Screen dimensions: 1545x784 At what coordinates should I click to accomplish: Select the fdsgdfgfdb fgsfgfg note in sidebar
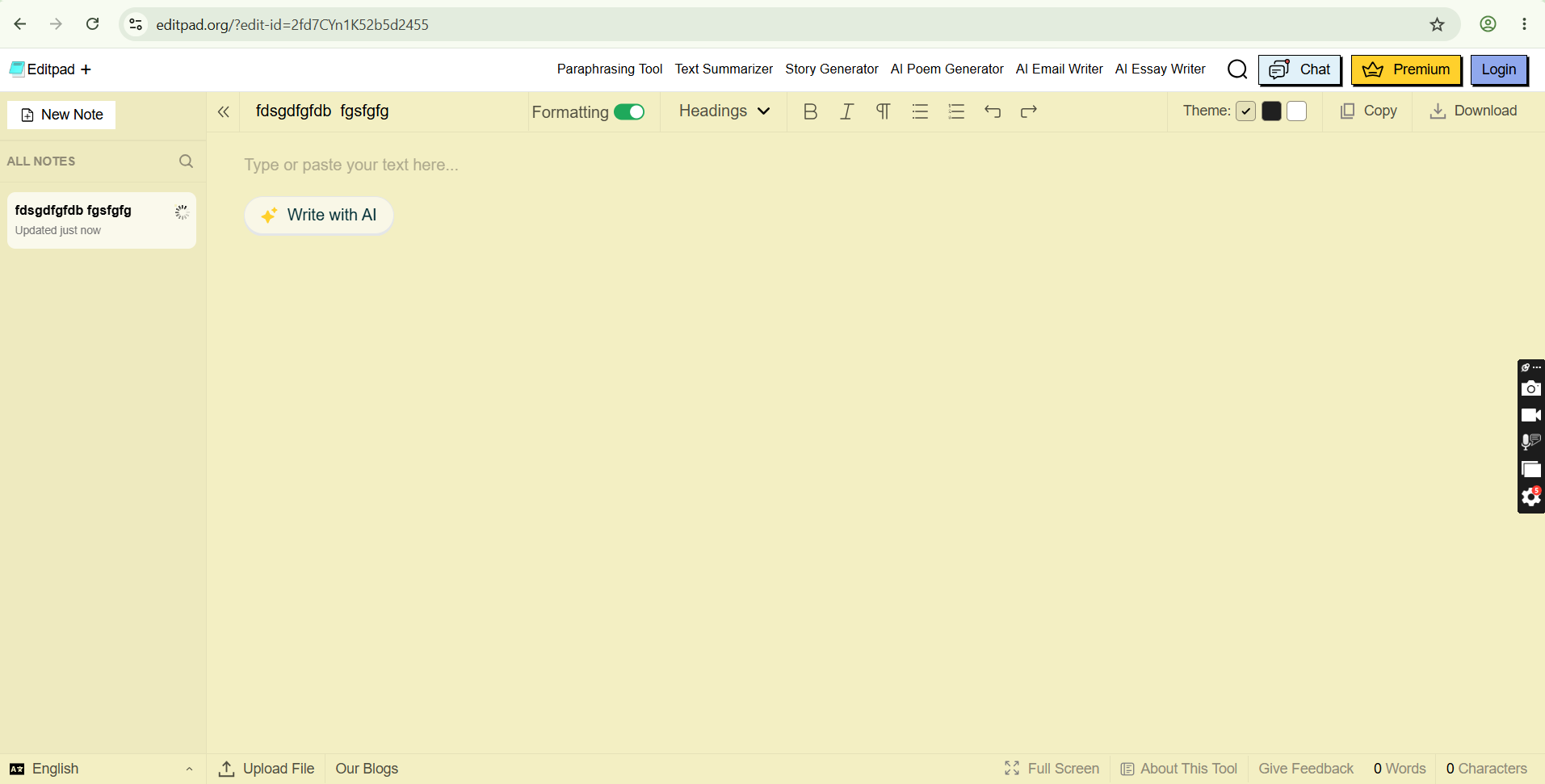coord(102,220)
